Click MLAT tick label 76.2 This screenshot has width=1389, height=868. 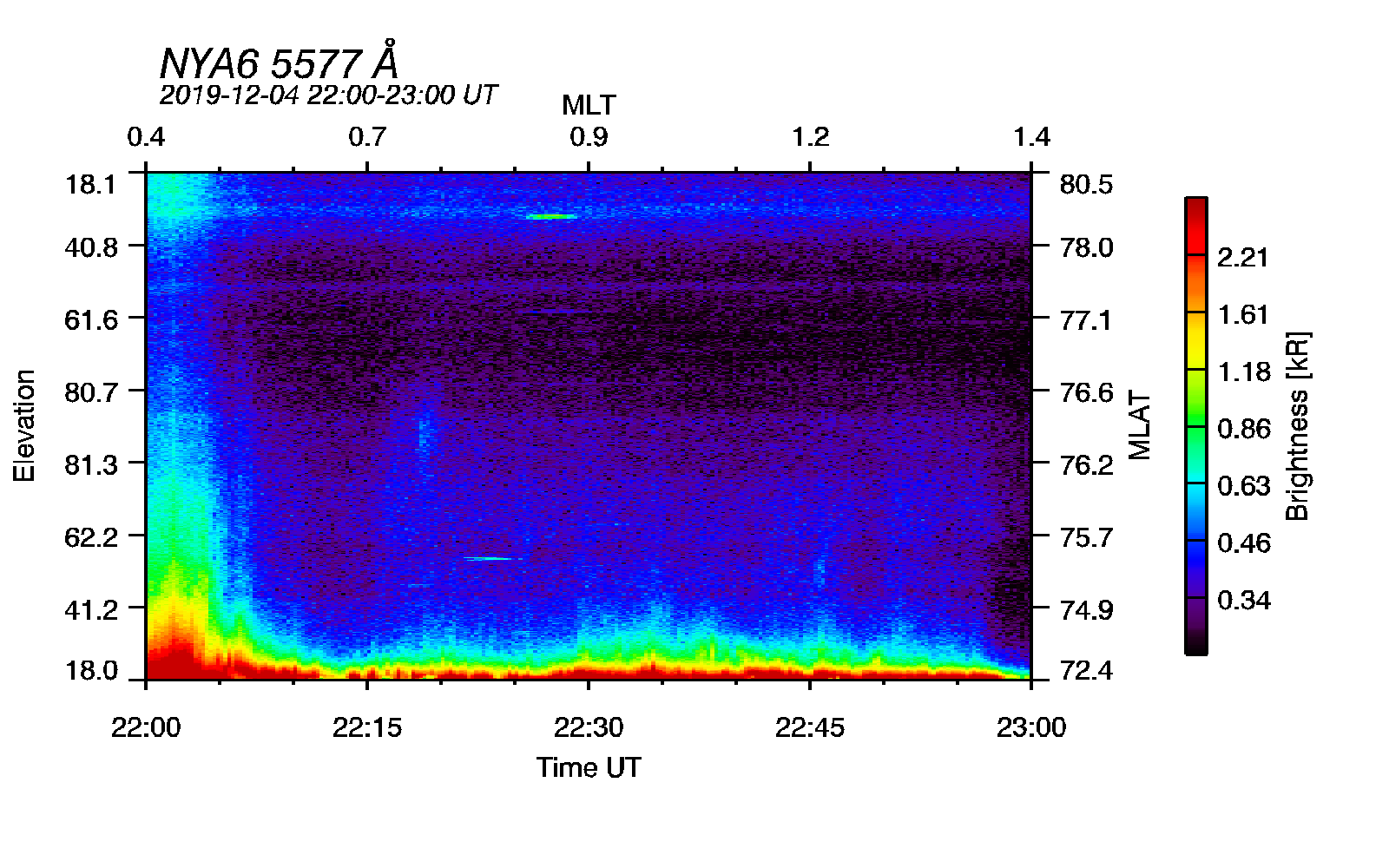point(1086,465)
